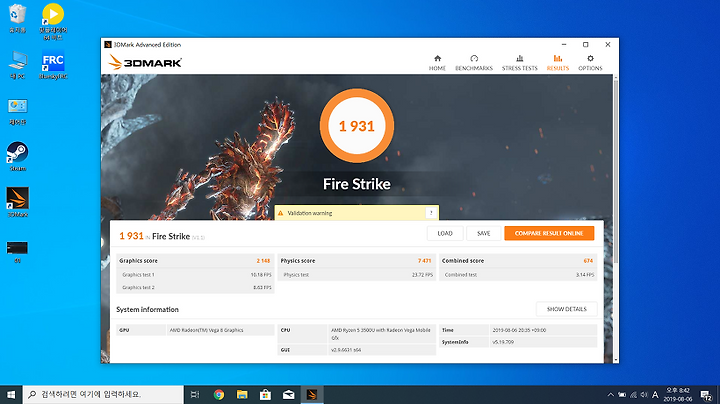Click the Combined test row
The width and height of the screenshot is (720, 404).
(518, 275)
